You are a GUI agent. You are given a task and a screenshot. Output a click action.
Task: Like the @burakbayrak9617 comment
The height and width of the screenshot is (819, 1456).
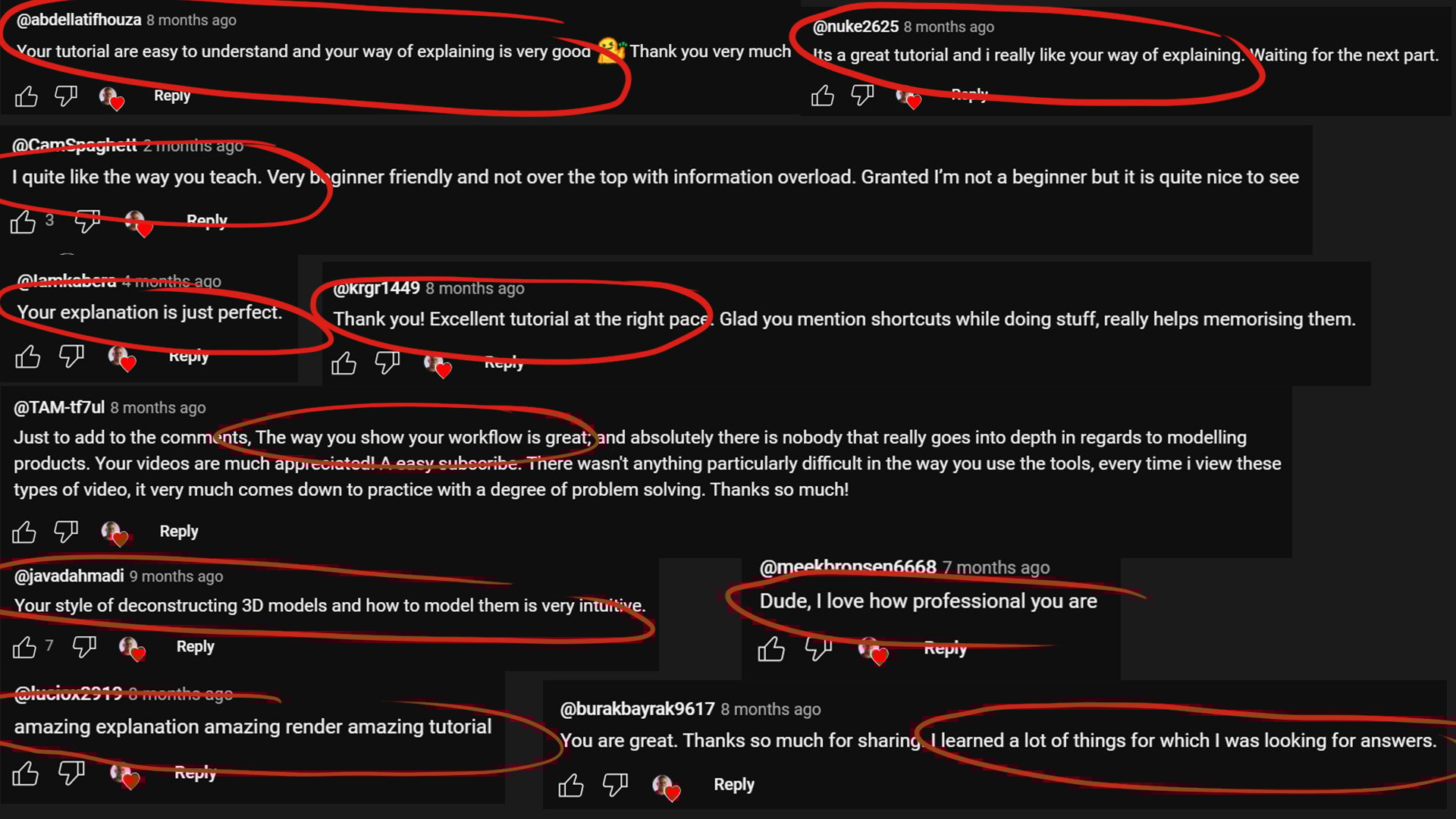570,785
